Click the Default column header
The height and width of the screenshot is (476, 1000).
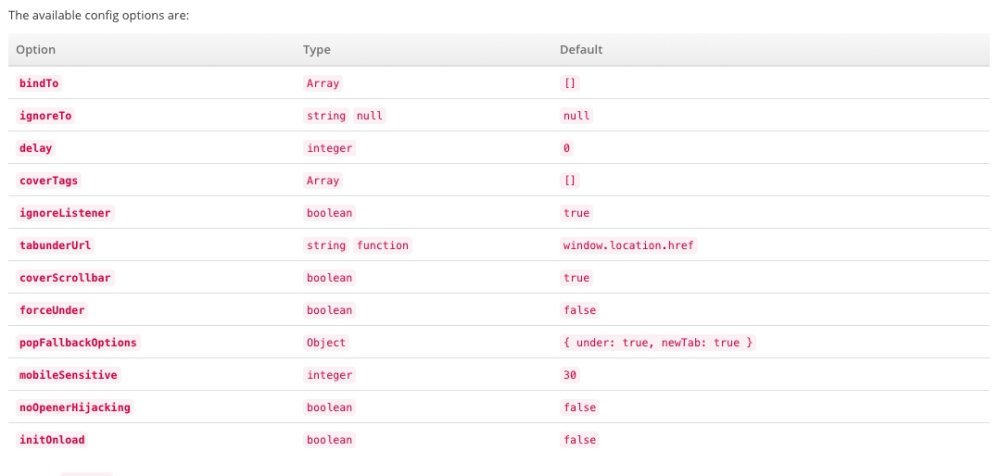point(581,50)
